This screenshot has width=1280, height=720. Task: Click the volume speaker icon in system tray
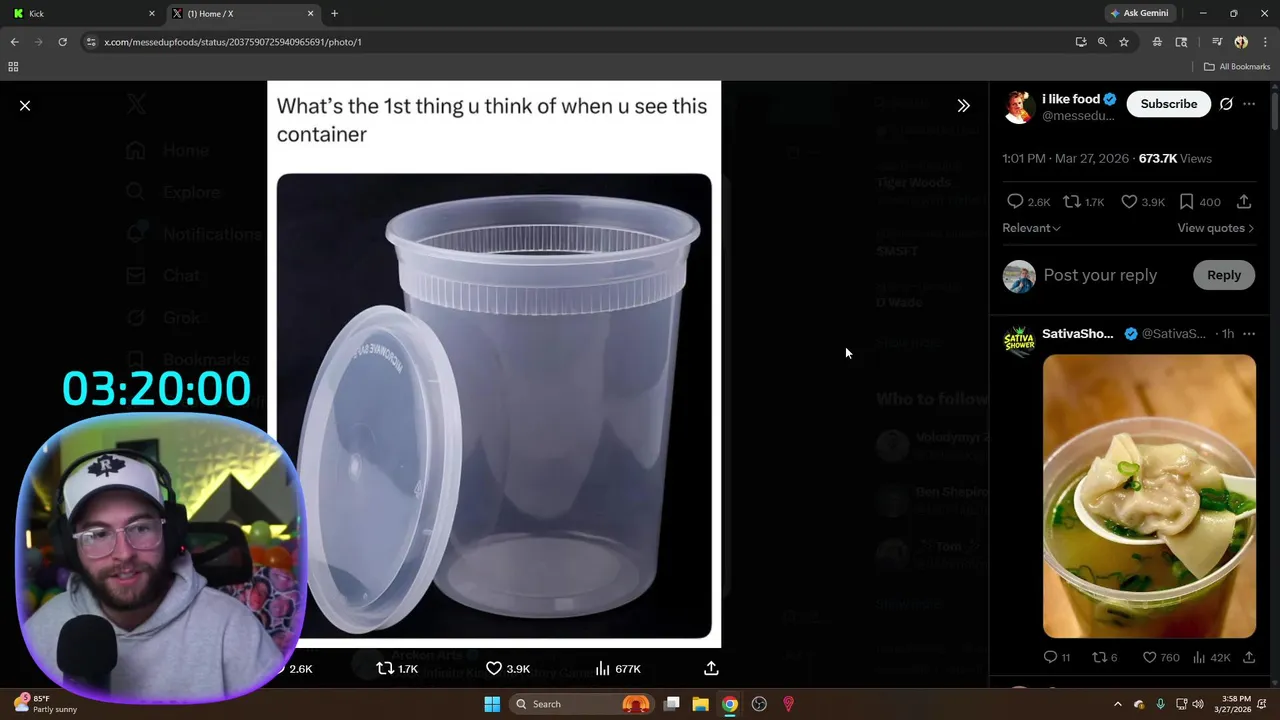pos(1198,704)
